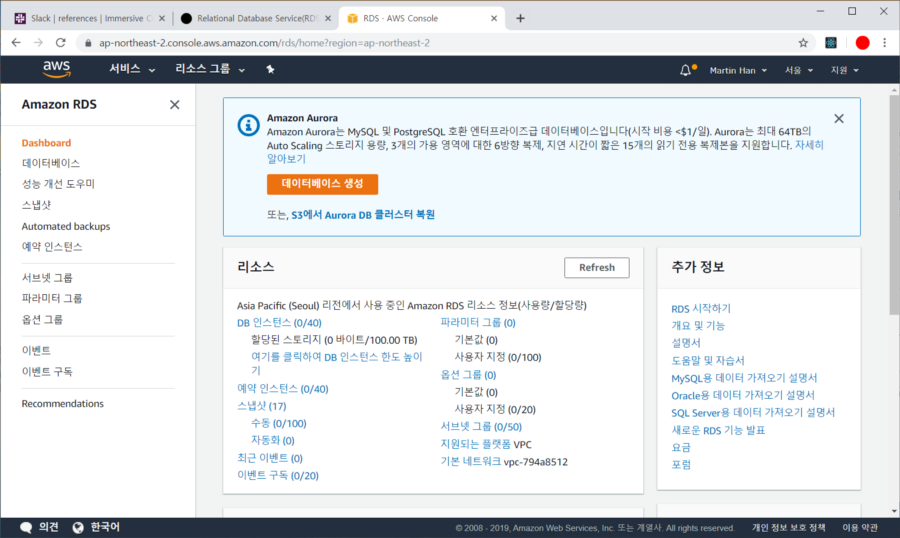Click the 새로운 RDS 기능 발표 link

(x=718, y=430)
